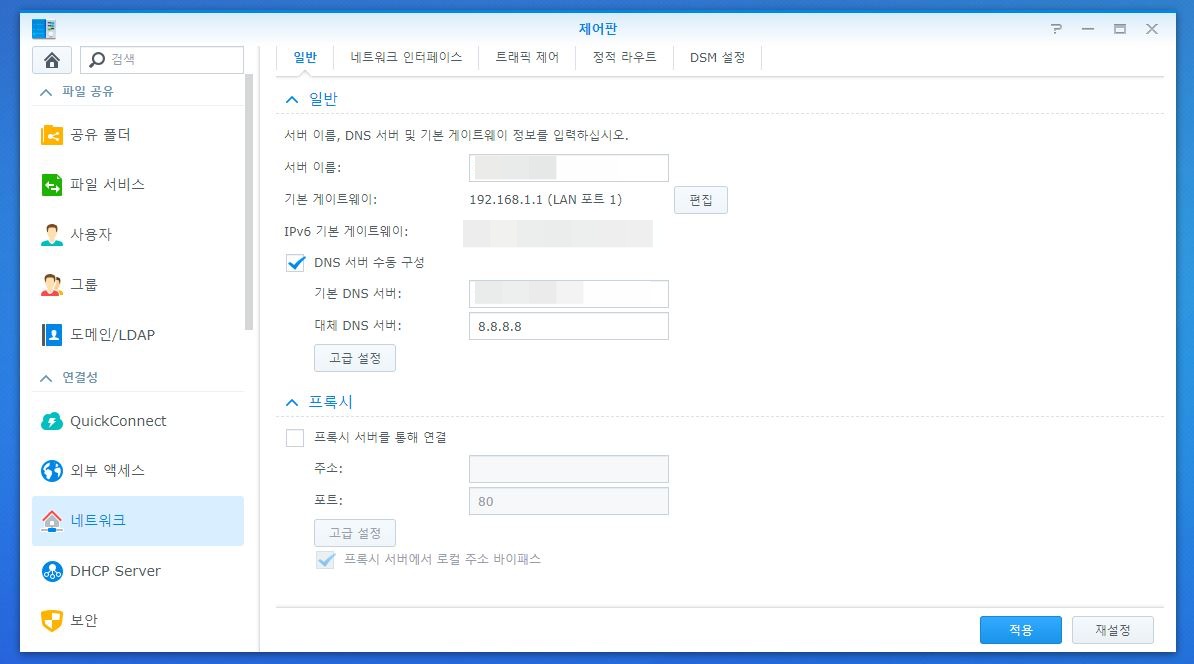Viewport: 1194px width, 664px height.
Task: Open the 공유 폴더 shared folder icon
Action: pyautogui.click(x=52, y=135)
